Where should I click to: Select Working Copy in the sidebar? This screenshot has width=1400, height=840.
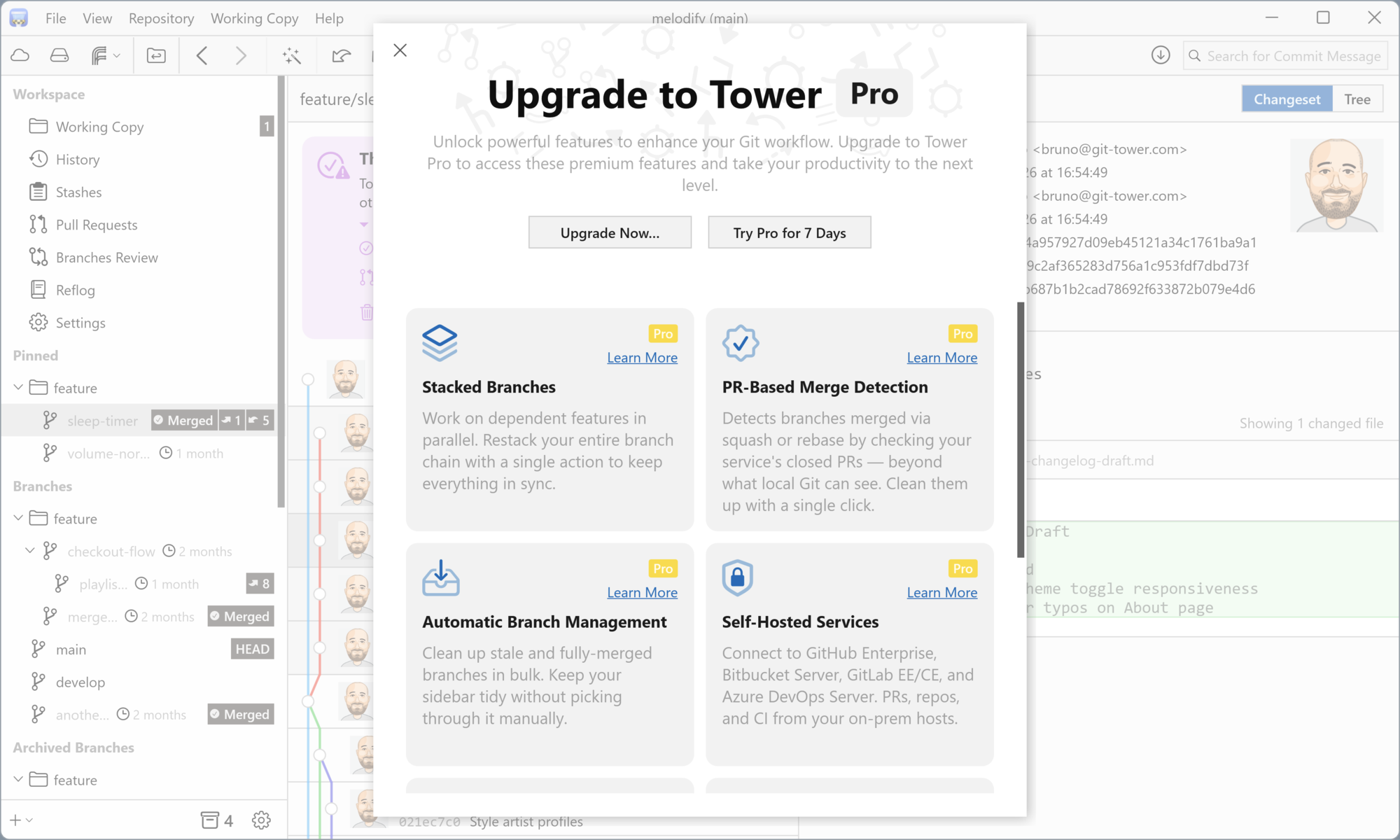click(140, 126)
